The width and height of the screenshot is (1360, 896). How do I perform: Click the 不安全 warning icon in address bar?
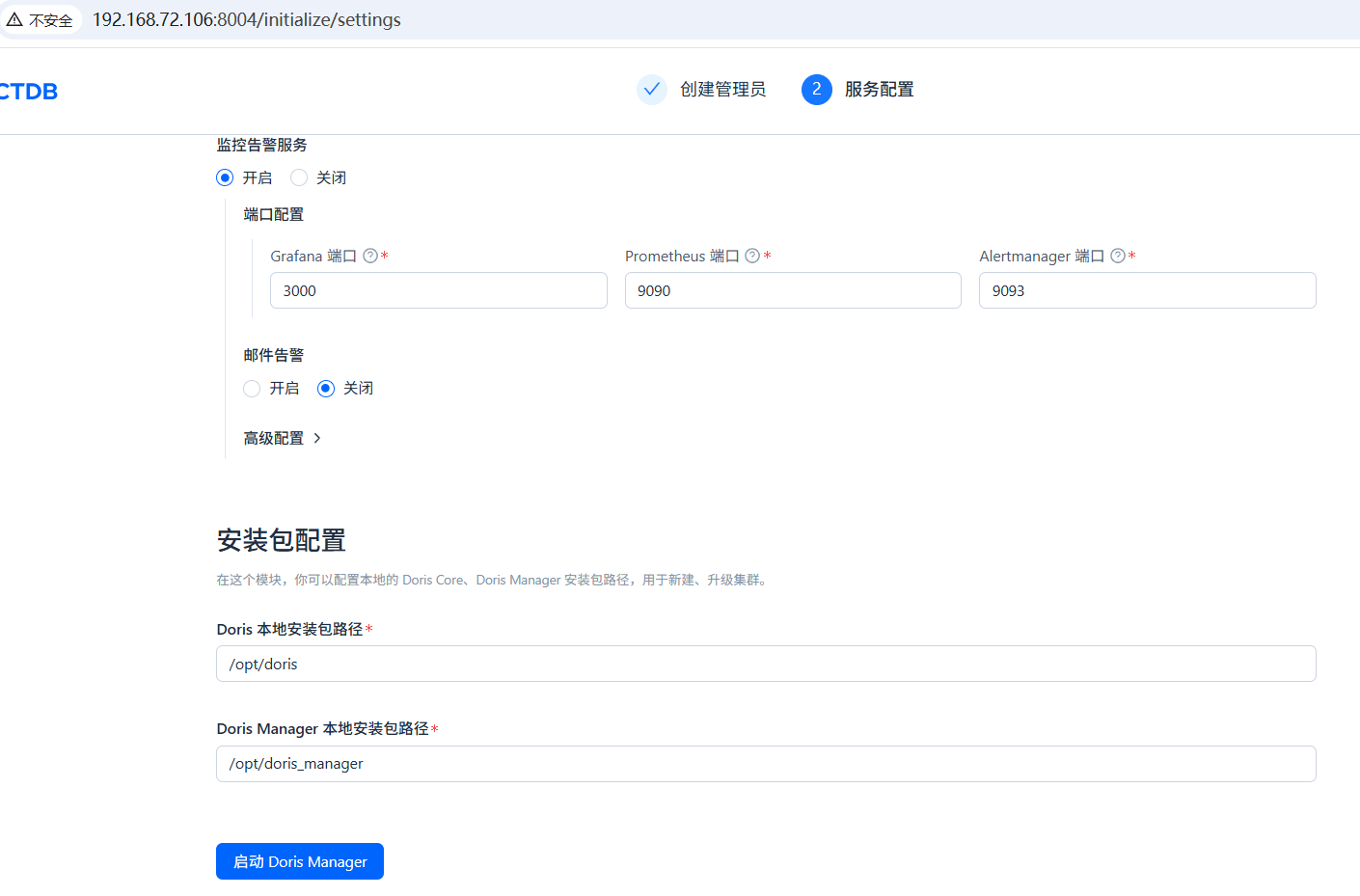(14, 19)
